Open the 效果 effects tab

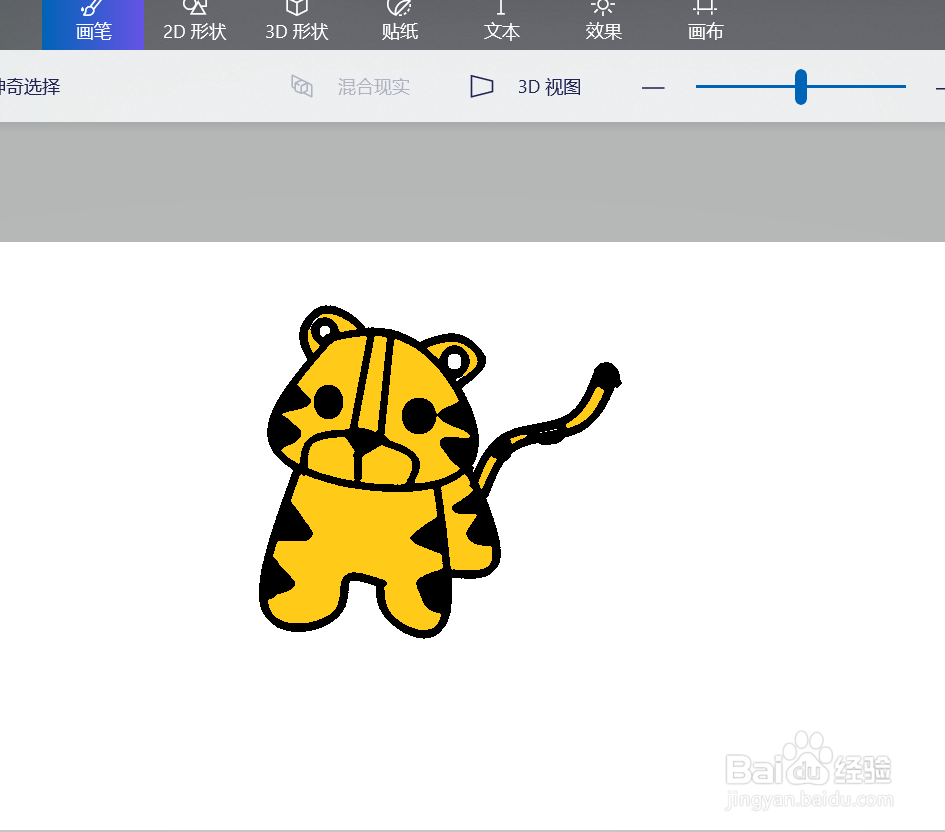(x=603, y=24)
